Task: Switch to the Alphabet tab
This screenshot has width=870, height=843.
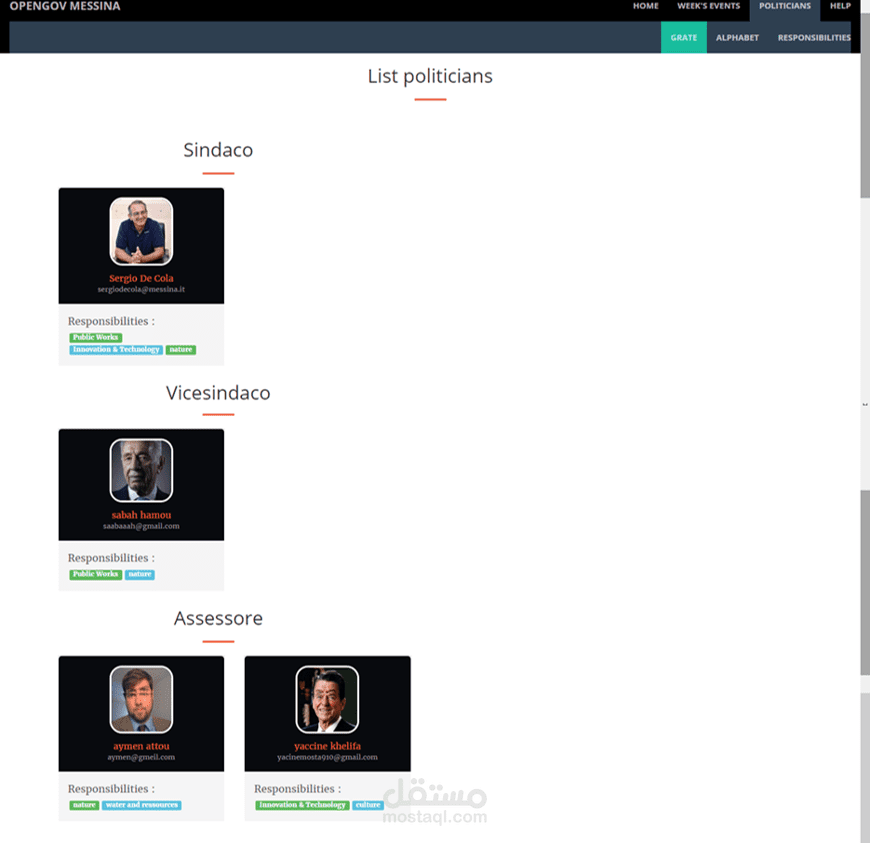Action: 737,38
